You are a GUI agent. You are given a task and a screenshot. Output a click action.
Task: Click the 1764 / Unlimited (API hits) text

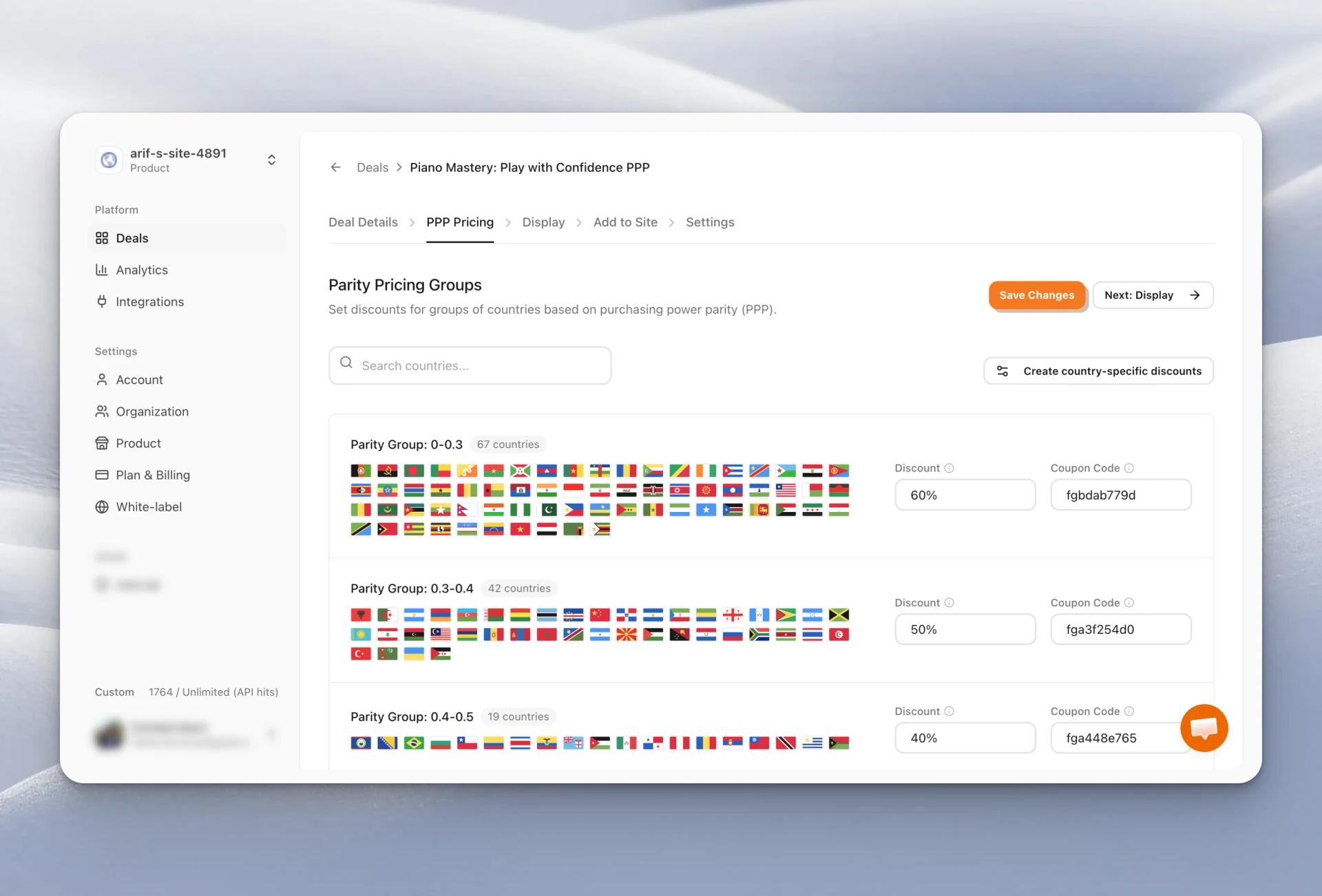(213, 692)
